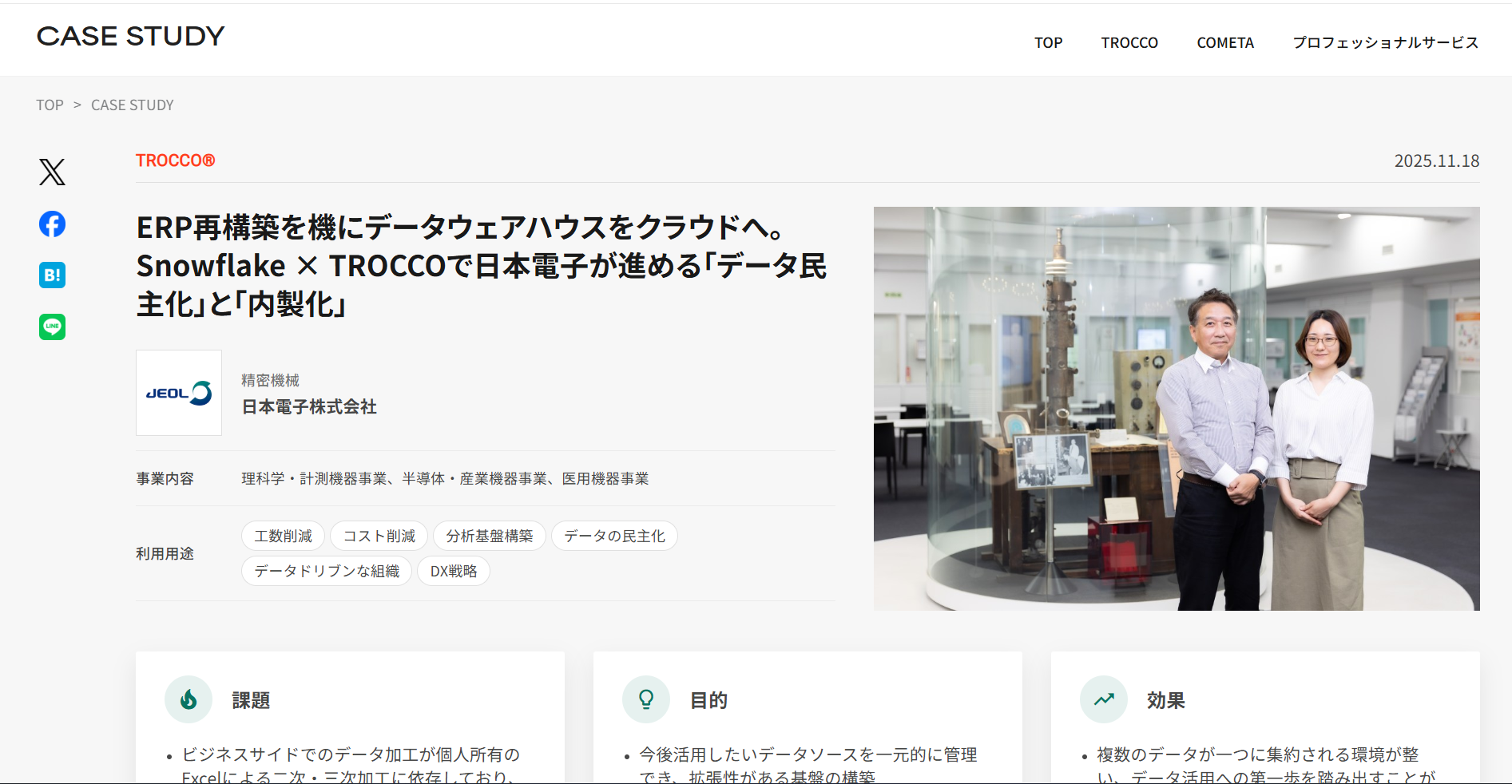Click the TOP breadcrumb link
Screen dimensions: 1512x784
[x=50, y=105]
